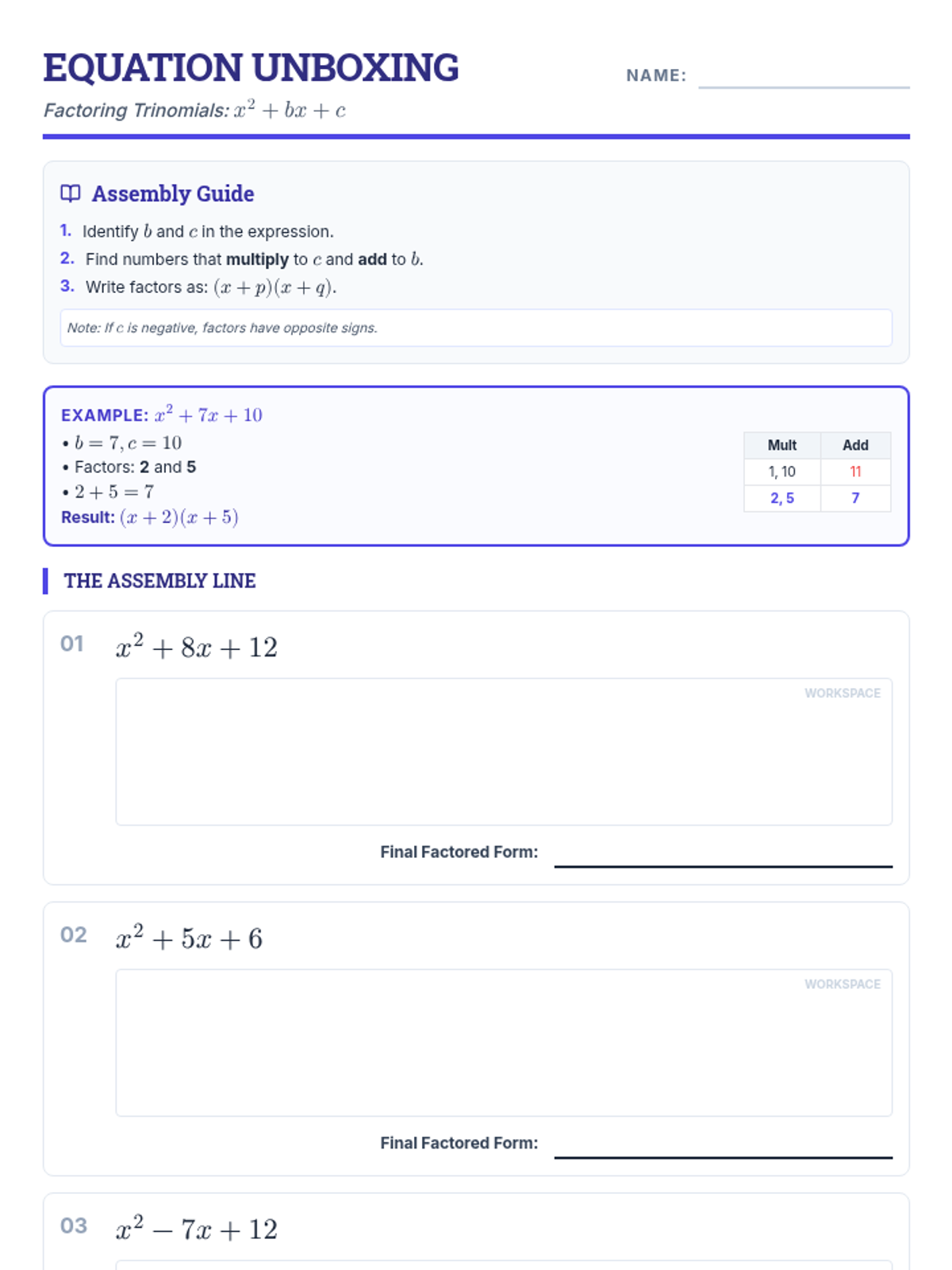This screenshot has width=952, height=1270.
Task: Click the Equation Unboxing title
Action: pos(251,68)
